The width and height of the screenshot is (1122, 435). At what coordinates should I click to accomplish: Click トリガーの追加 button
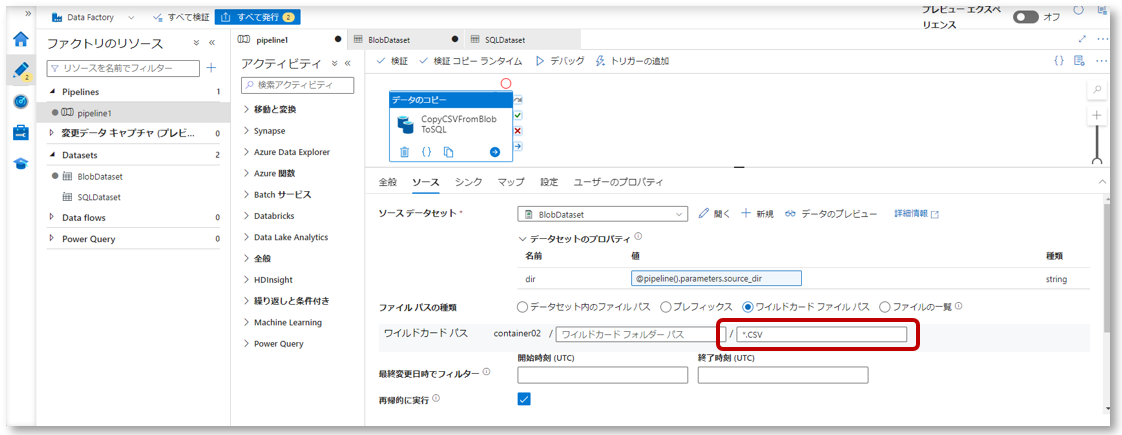click(633, 62)
